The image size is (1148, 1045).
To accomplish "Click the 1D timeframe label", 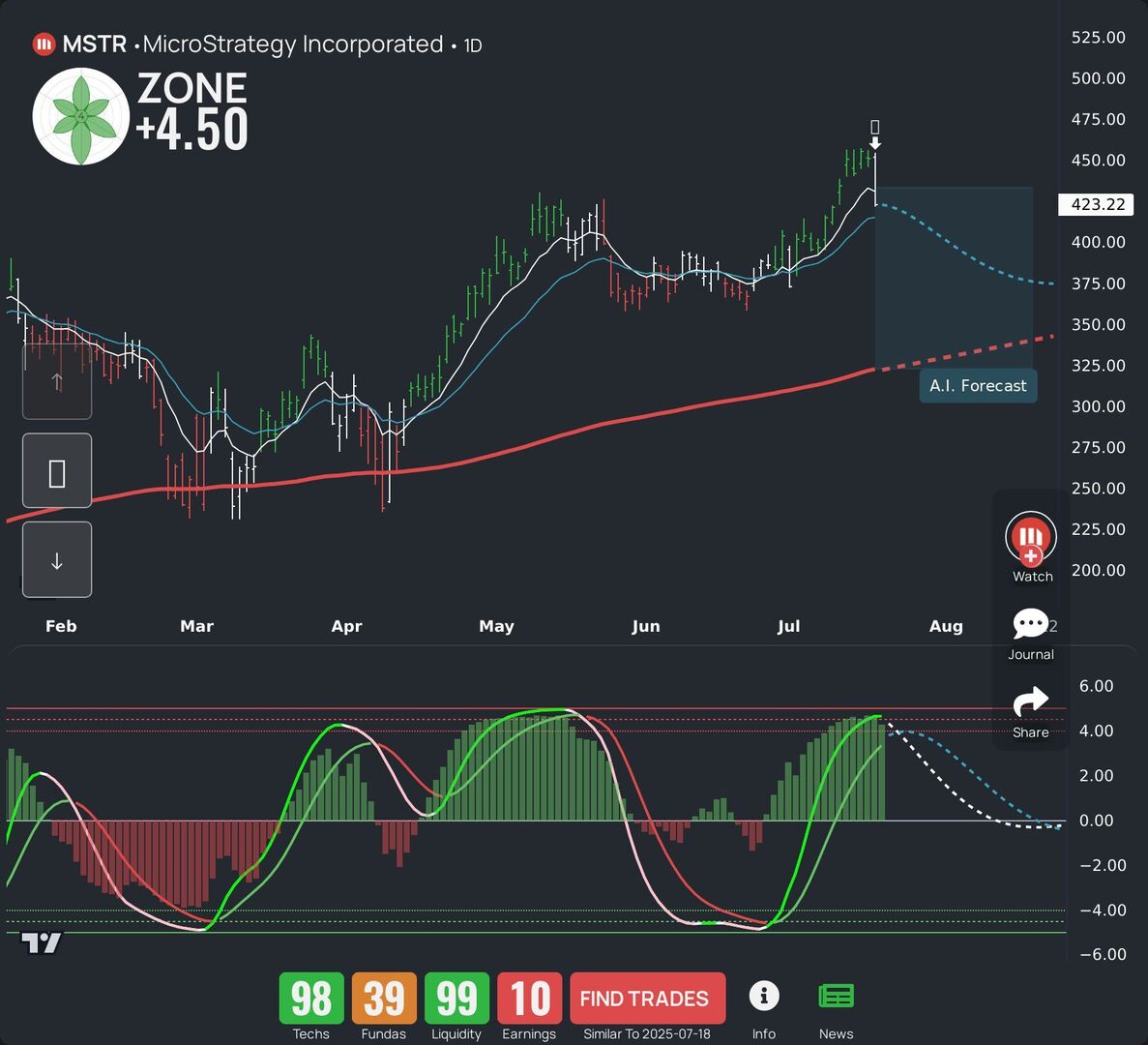I will tap(473, 46).
